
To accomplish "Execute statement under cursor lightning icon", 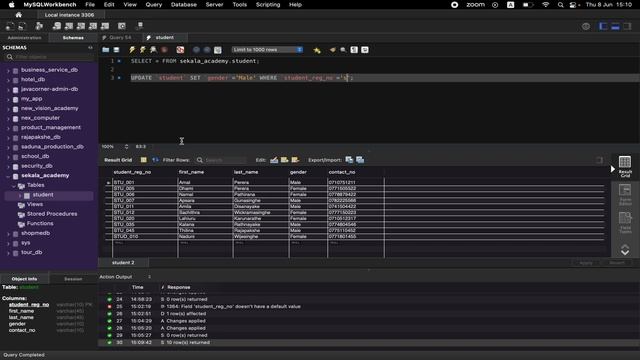I will (142, 50).
